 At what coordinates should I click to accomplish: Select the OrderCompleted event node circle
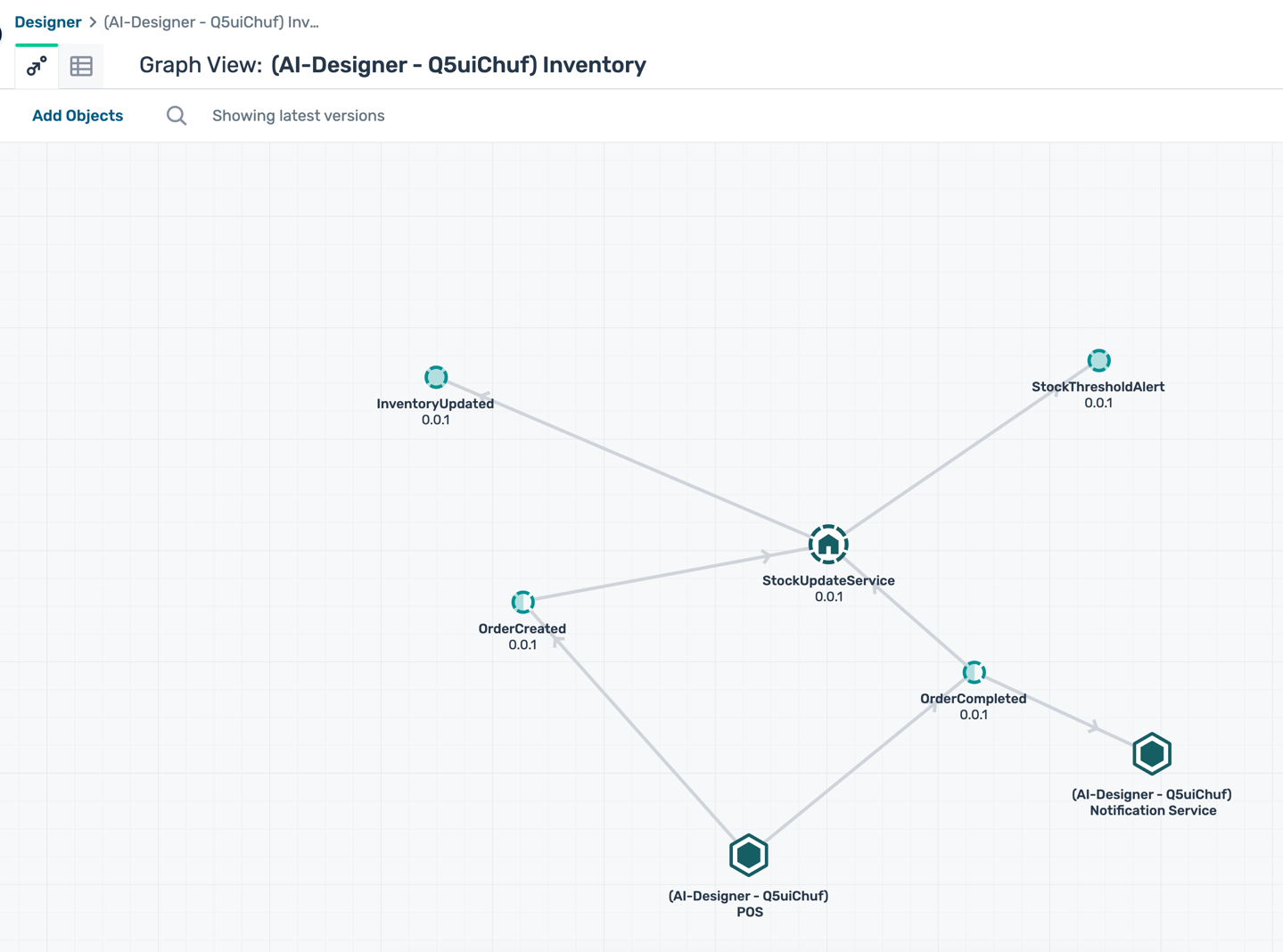tap(974, 672)
